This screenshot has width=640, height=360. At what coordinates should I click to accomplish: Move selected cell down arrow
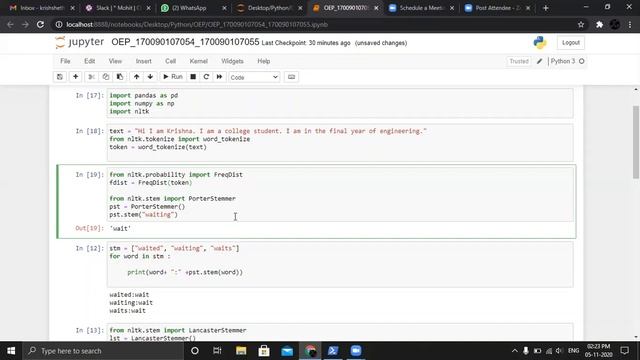150,77
